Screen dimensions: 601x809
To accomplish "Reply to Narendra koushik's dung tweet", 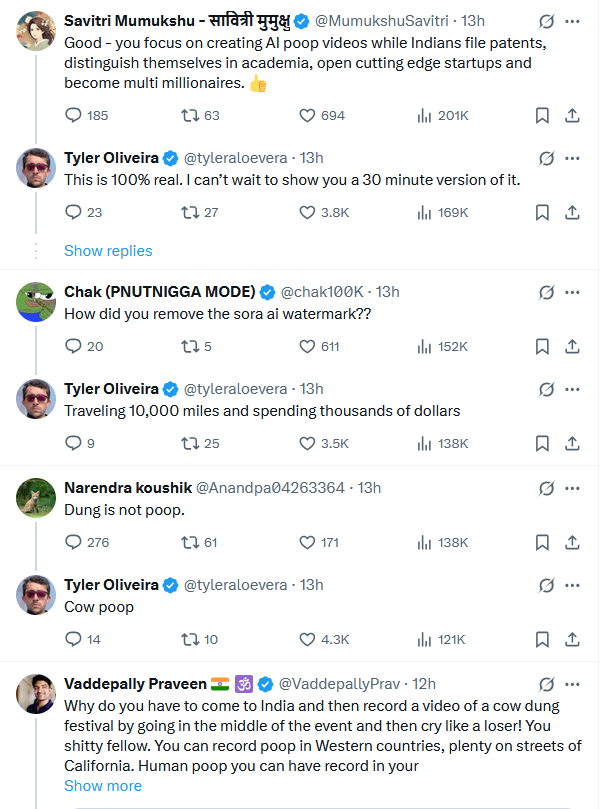I will (73, 542).
